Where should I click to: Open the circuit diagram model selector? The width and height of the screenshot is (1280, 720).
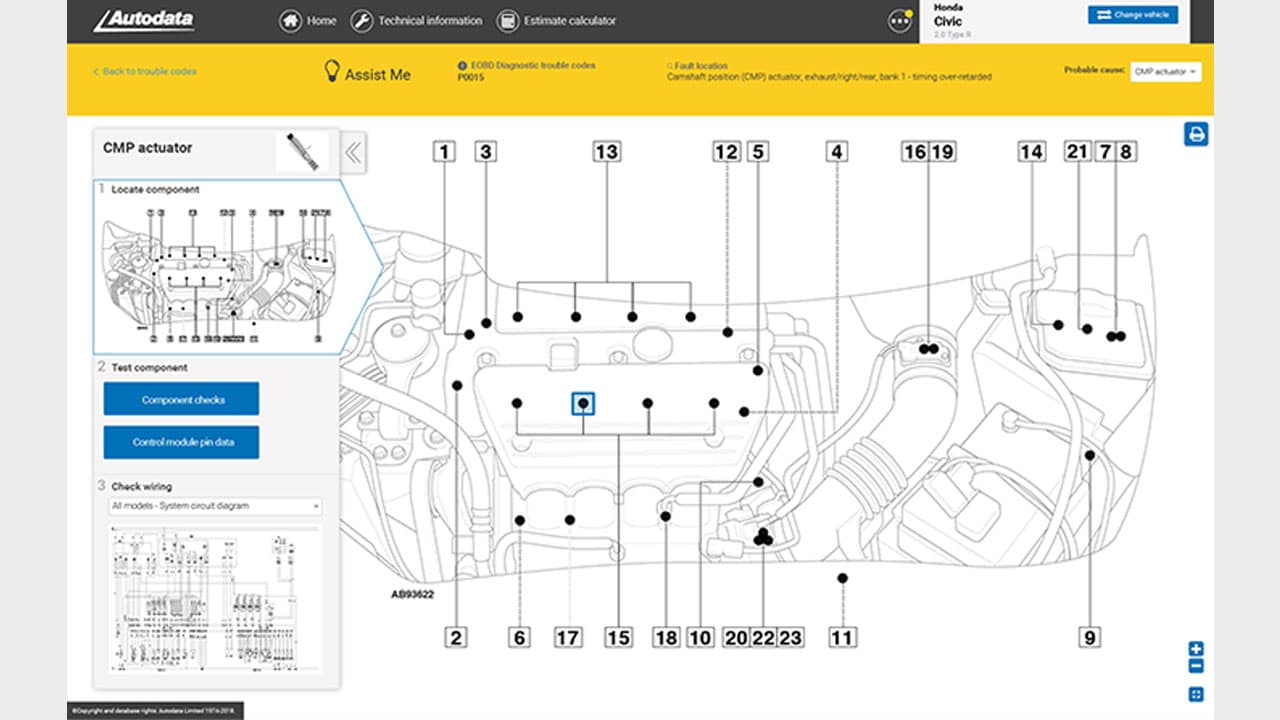click(x=215, y=506)
